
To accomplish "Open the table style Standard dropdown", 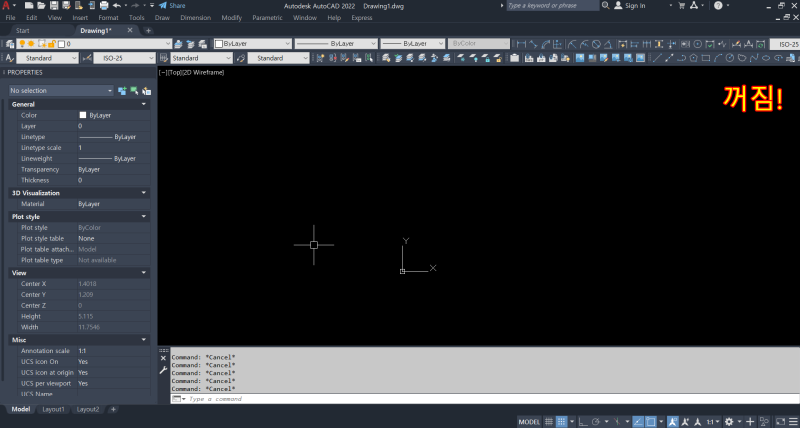I will [201, 58].
